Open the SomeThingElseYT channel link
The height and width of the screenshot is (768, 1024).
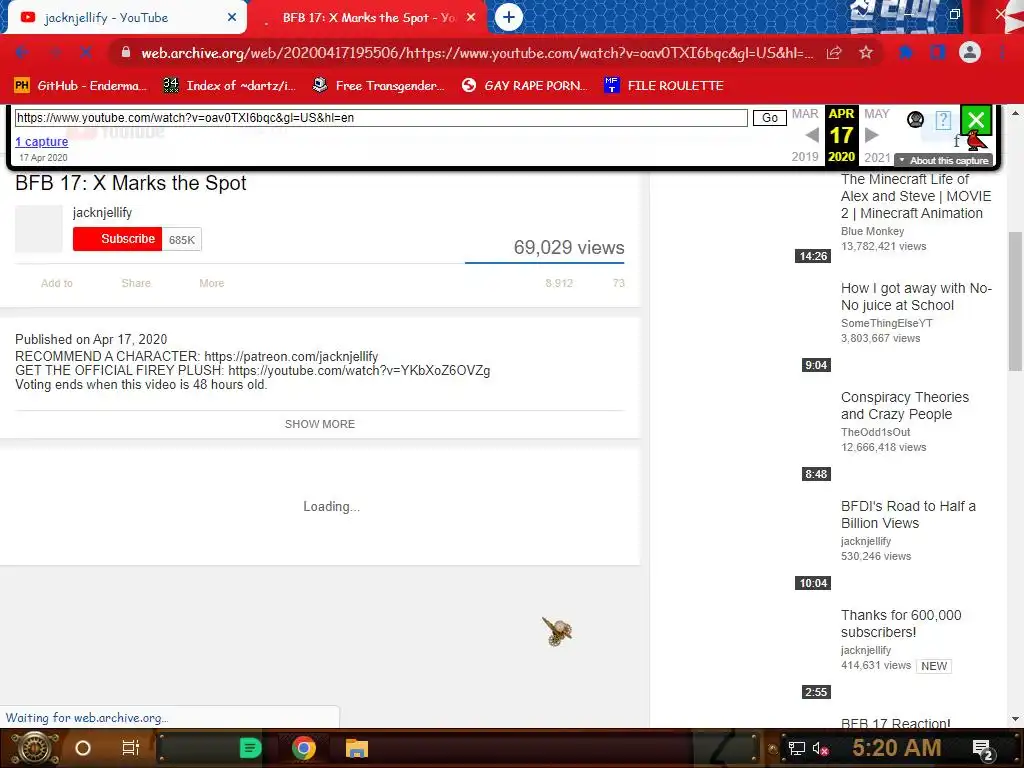pos(887,323)
